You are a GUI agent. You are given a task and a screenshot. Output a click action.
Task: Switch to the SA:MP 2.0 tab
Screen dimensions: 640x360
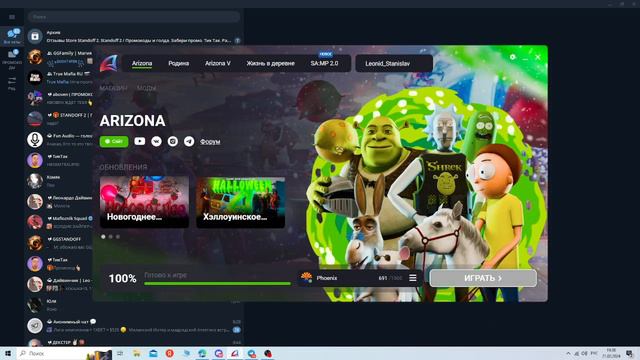[324, 63]
